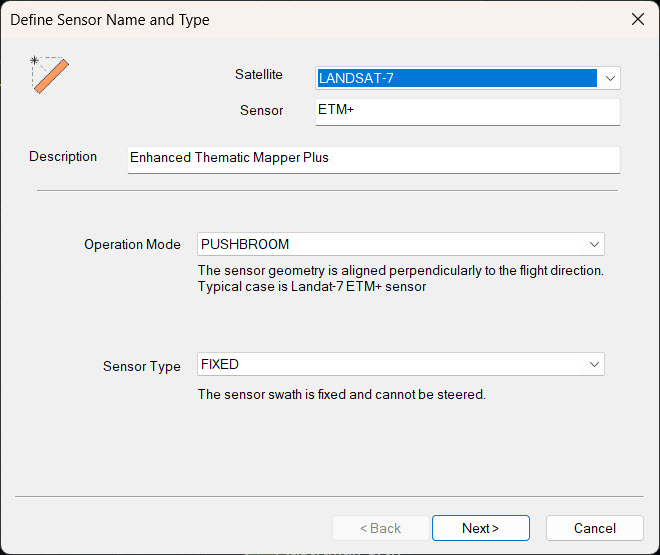660x555 pixels.
Task: Click the Operation Mode label
Action: click(x=132, y=245)
